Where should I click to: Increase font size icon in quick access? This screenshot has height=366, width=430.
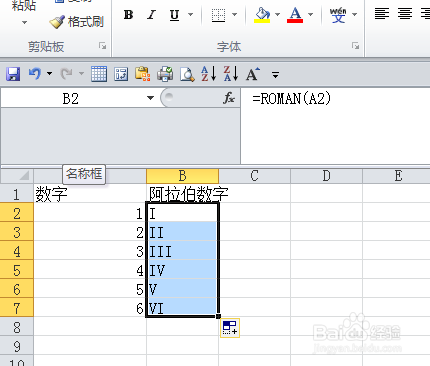pyautogui.click(x=253, y=74)
